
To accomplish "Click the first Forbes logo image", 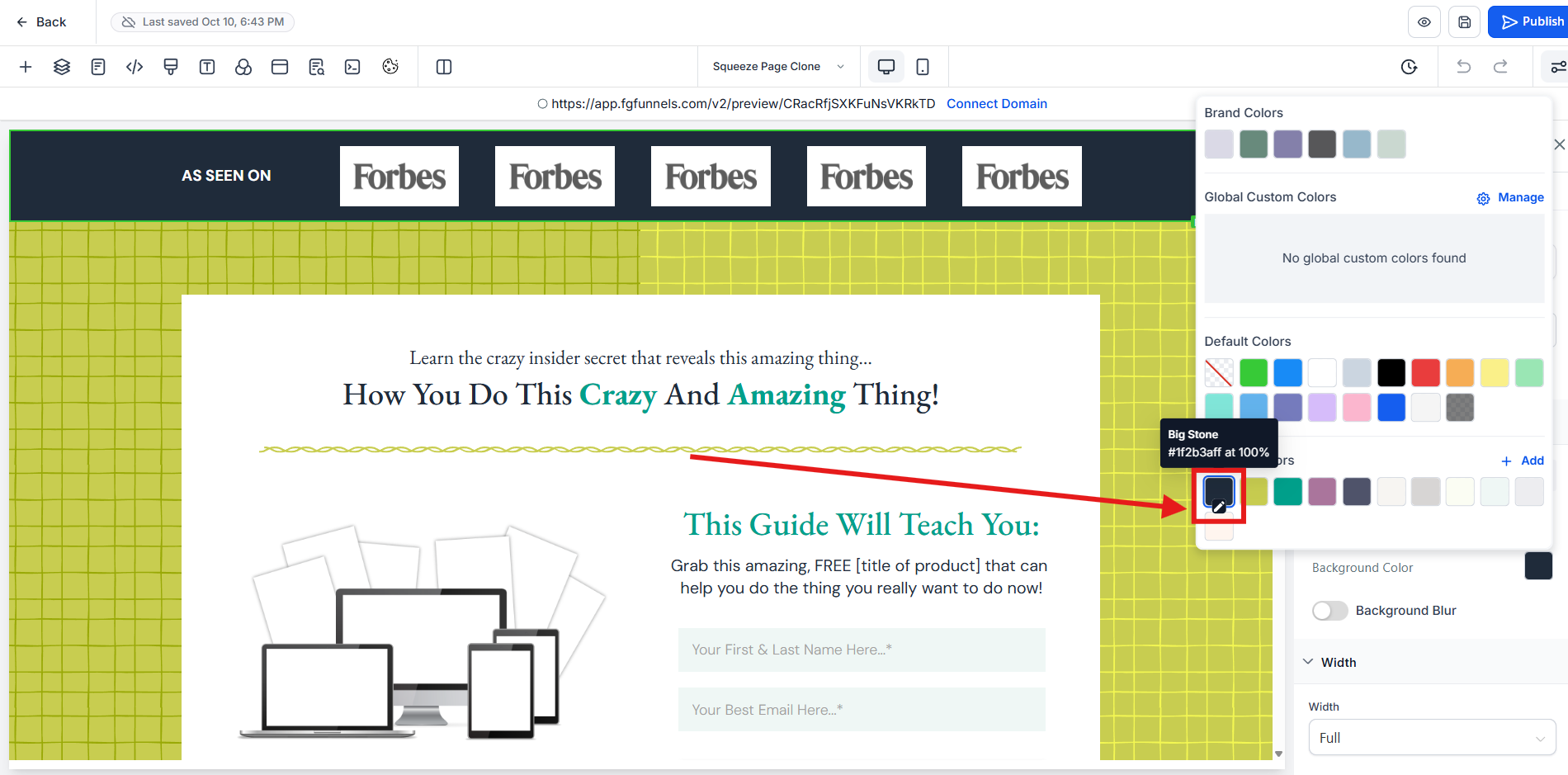I will tap(399, 177).
